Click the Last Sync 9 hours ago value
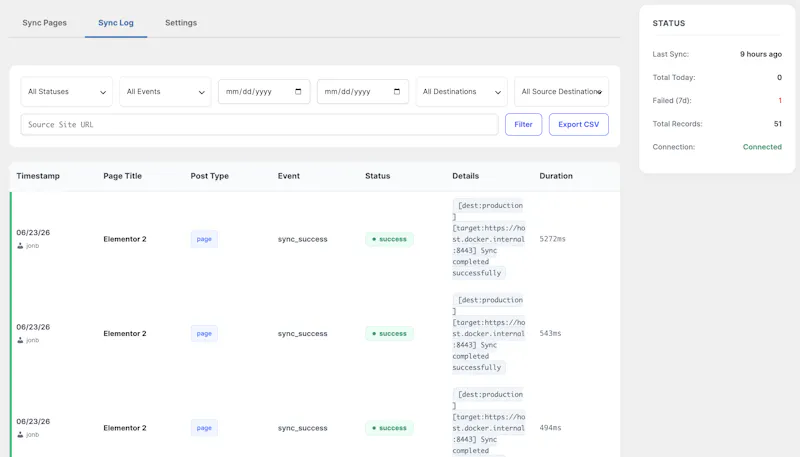Viewport: 800px width, 457px height. point(761,54)
